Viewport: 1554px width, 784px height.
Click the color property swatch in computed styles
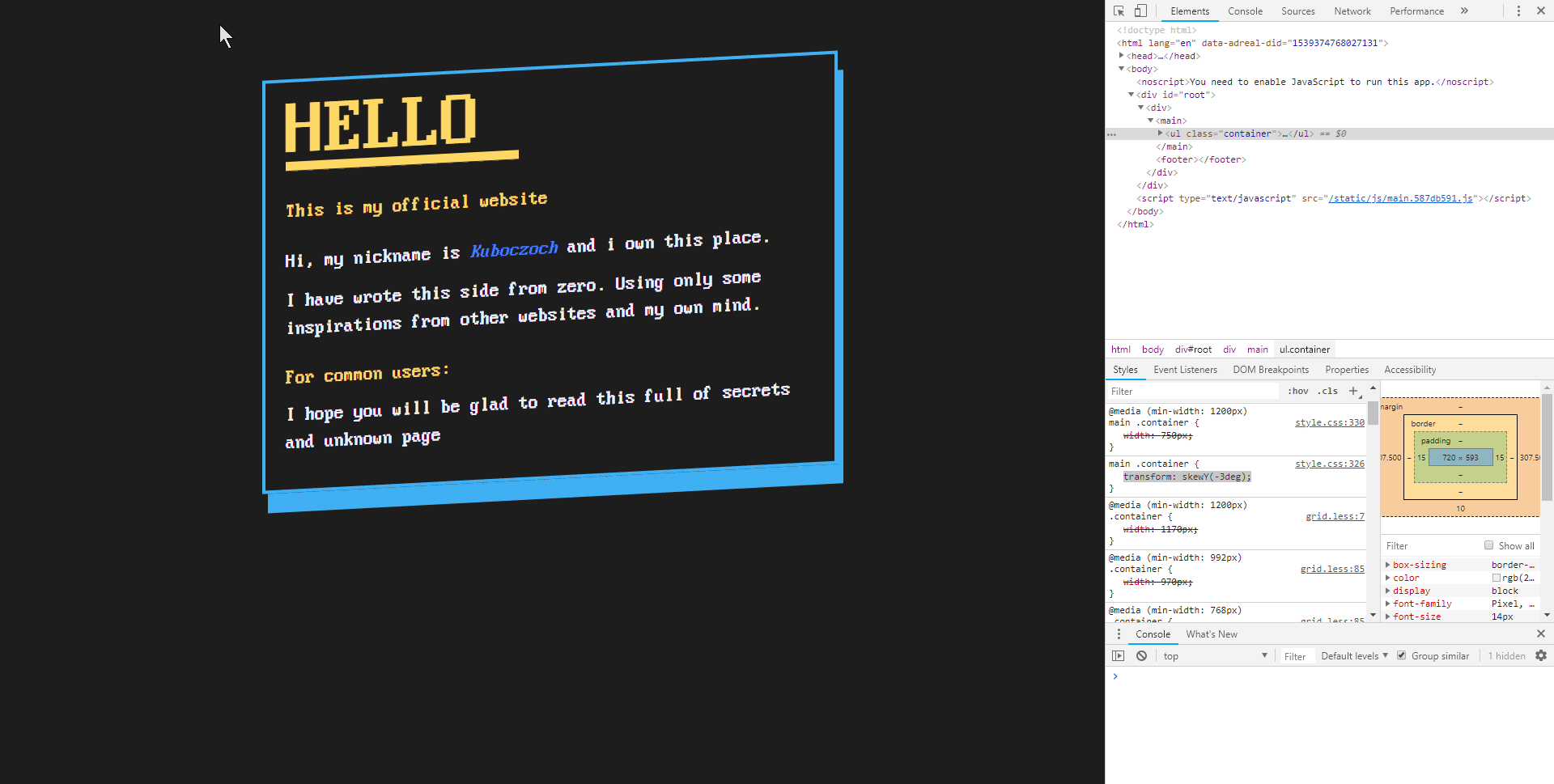(x=1497, y=578)
